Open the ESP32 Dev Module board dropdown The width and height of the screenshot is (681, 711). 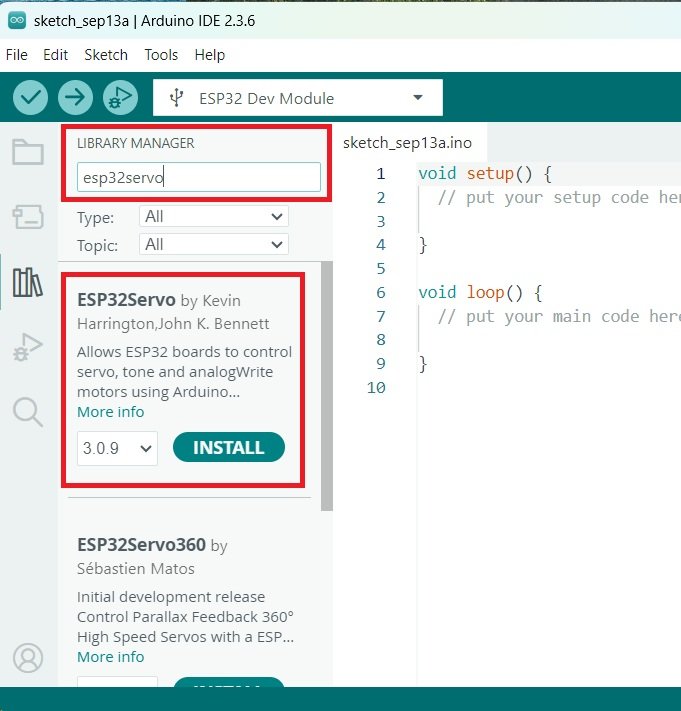pyautogui.click(x=298, y=97)
